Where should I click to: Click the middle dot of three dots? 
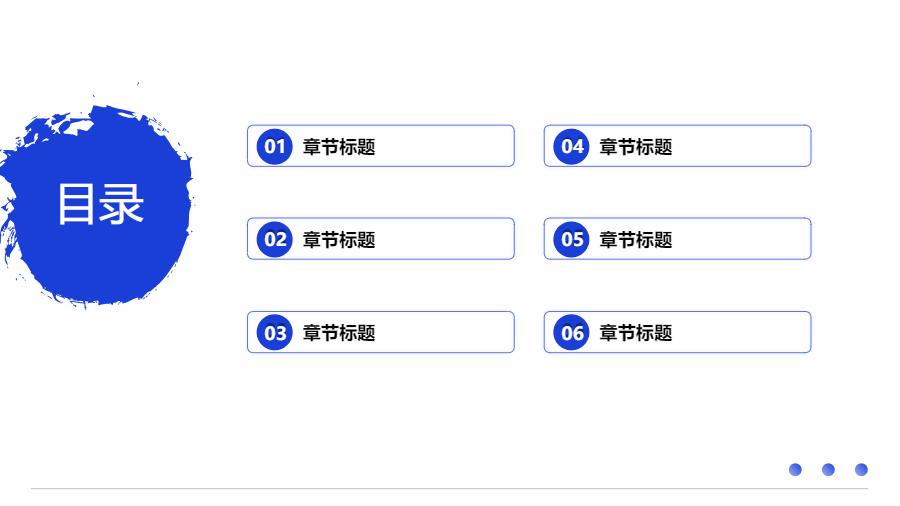828,469
